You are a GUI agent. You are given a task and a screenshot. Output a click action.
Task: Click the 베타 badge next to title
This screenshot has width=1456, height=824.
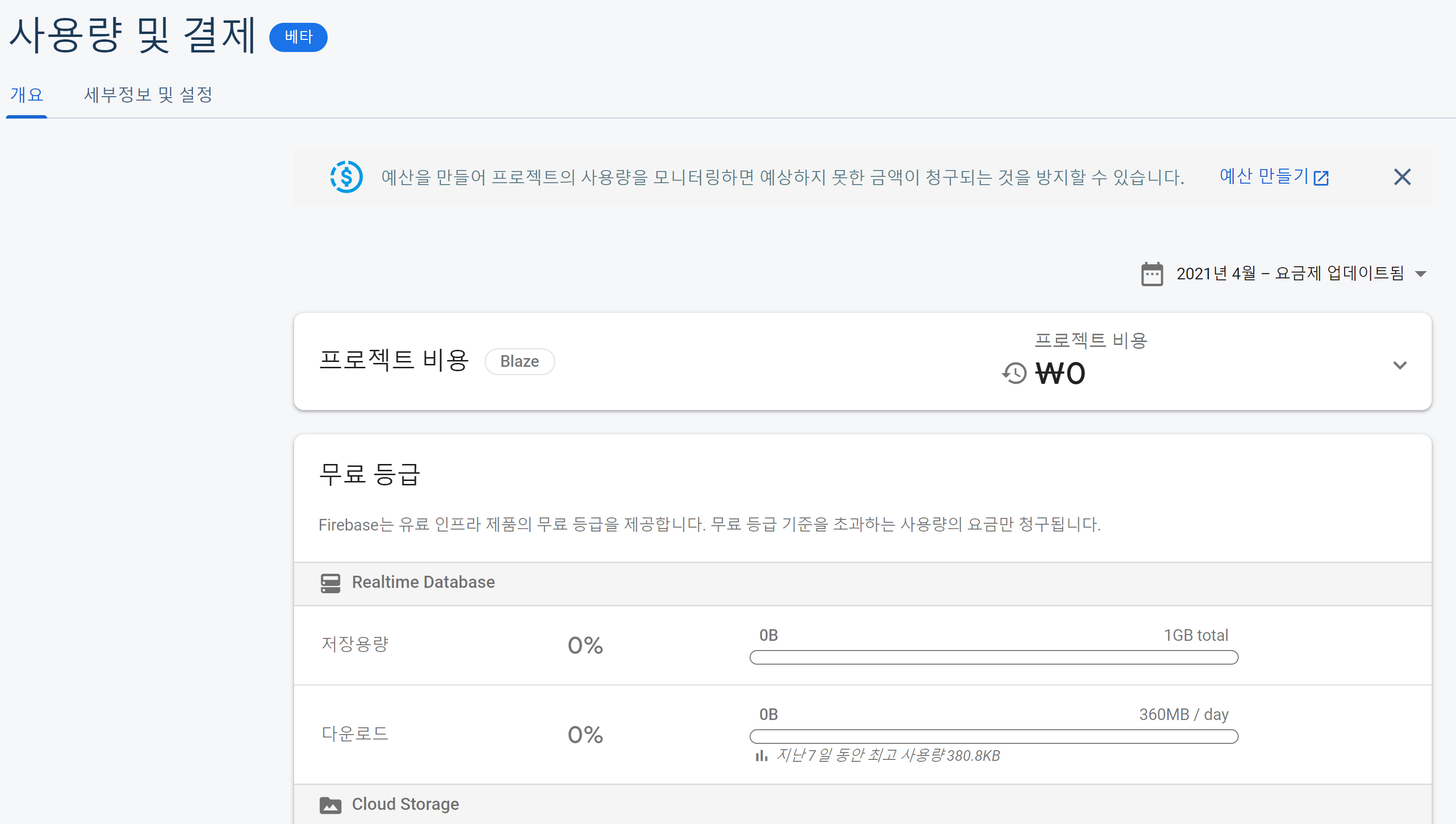pos(298,37)
